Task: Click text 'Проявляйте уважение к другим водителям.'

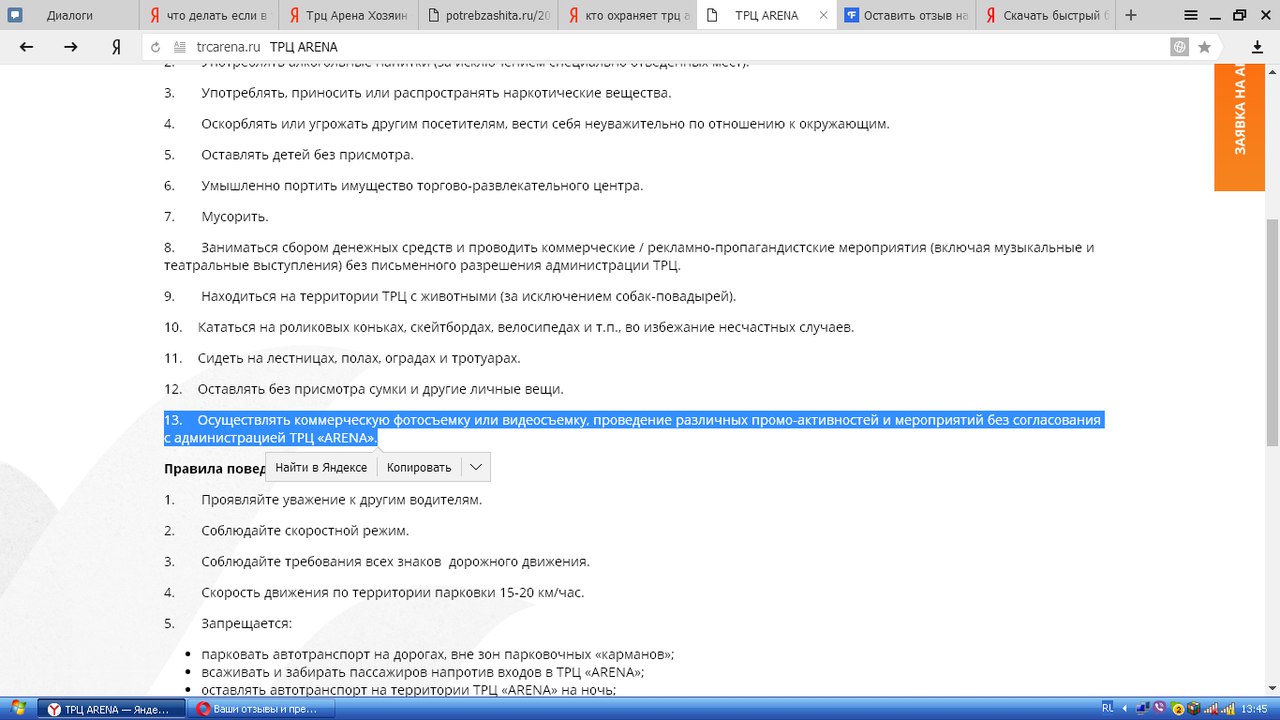Action: coord(342,499)
